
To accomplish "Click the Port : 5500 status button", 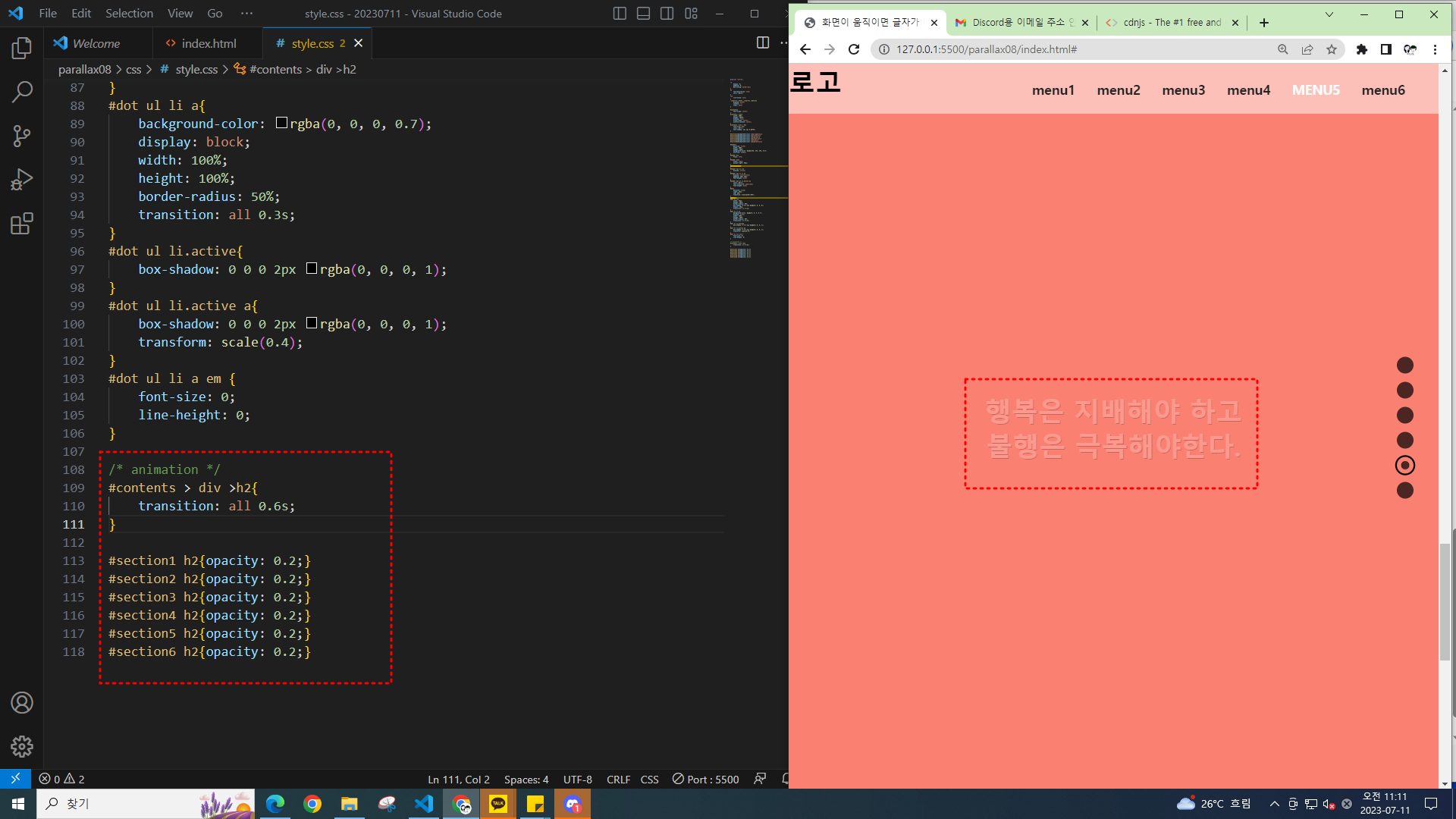I will (705, 780).
